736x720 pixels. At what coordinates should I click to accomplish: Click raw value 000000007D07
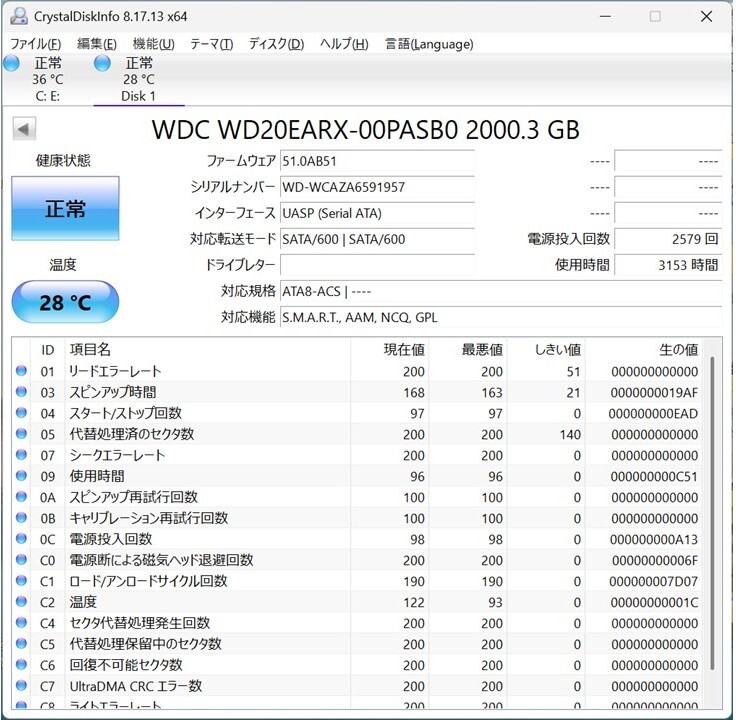[653, 581]
